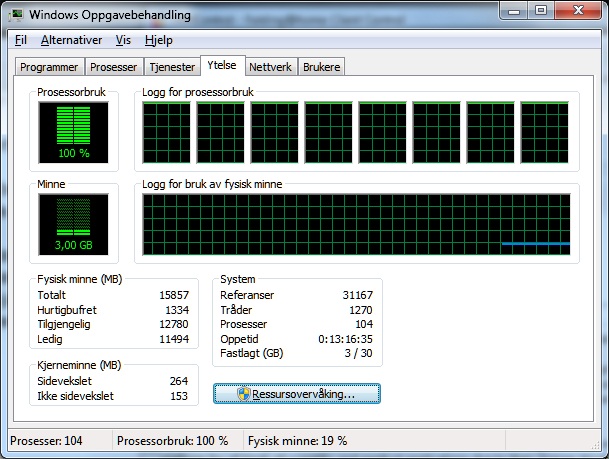The image size is (609, 459).
Task: Open the Vis menu
Action: (x=123, y=40)
